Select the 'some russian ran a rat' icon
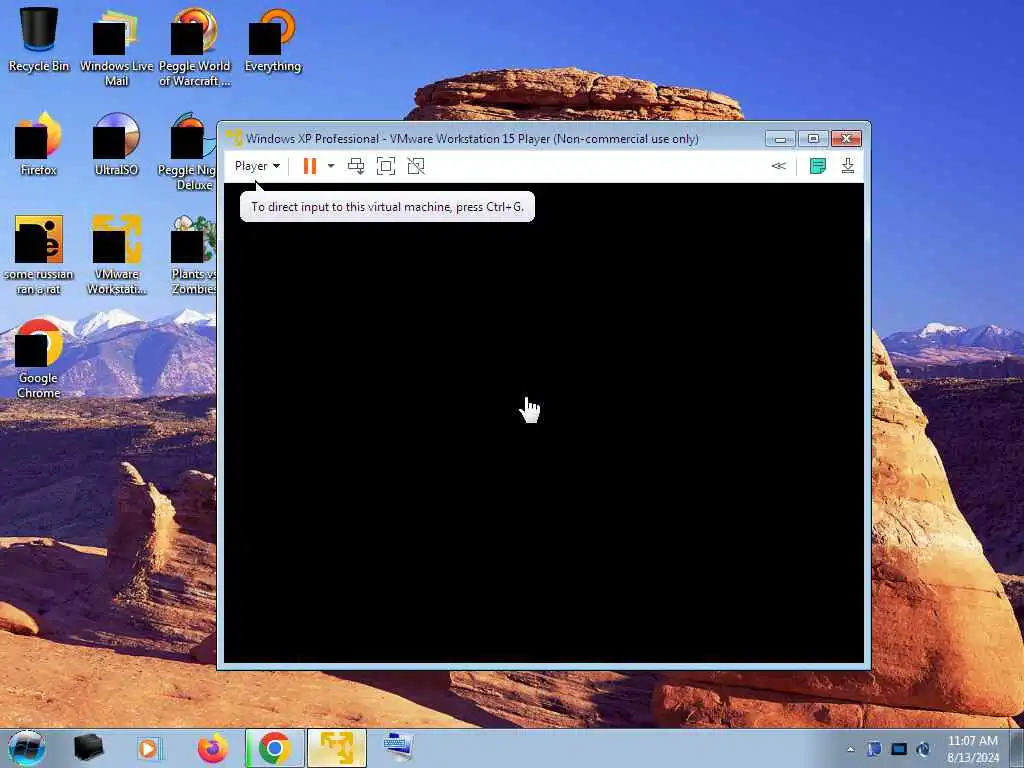The height and width of the screenshot is (768, 1024). pyautogui.click(x=39, y=255)
